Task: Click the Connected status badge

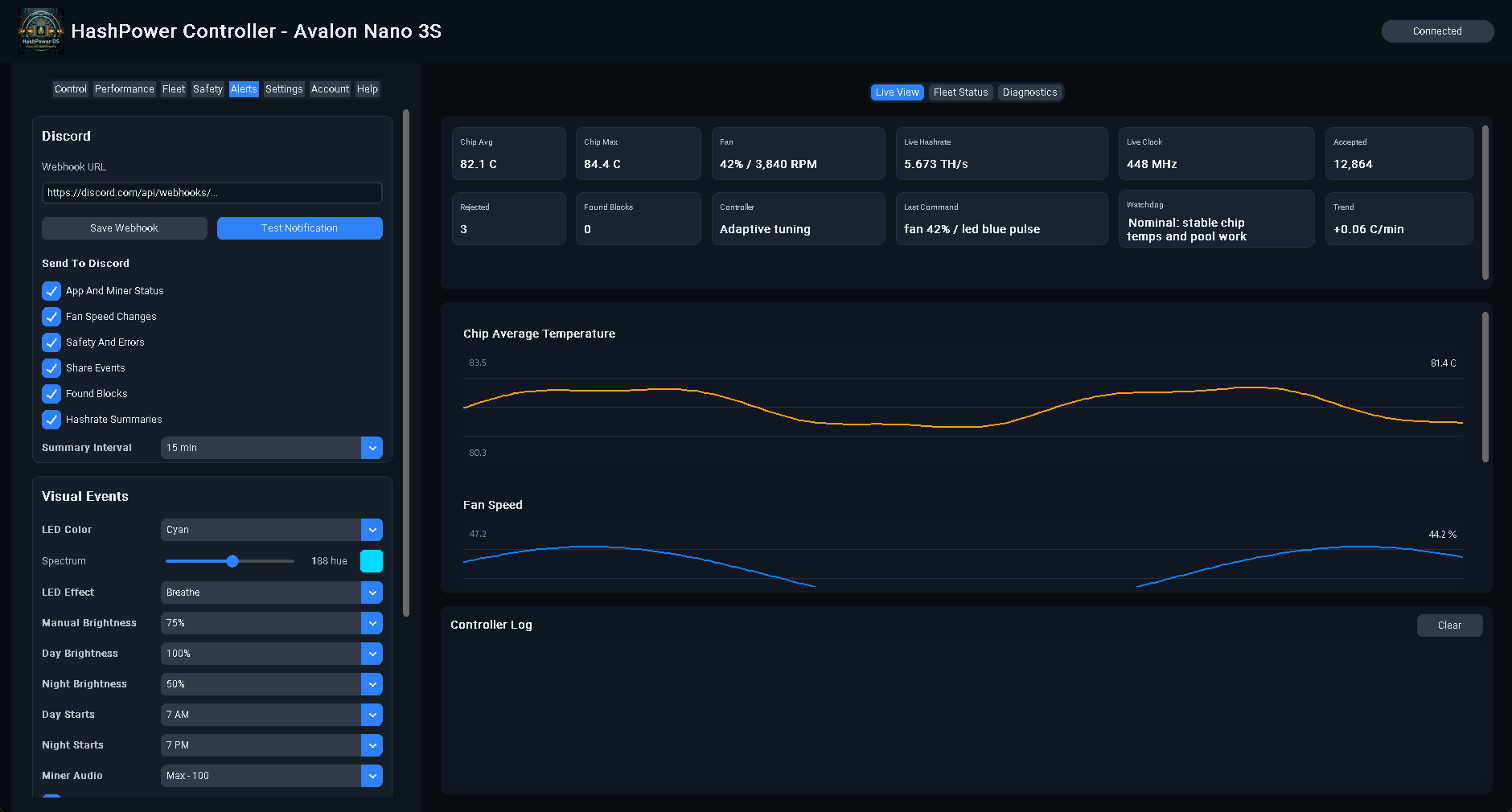Action: point(1437,31)
